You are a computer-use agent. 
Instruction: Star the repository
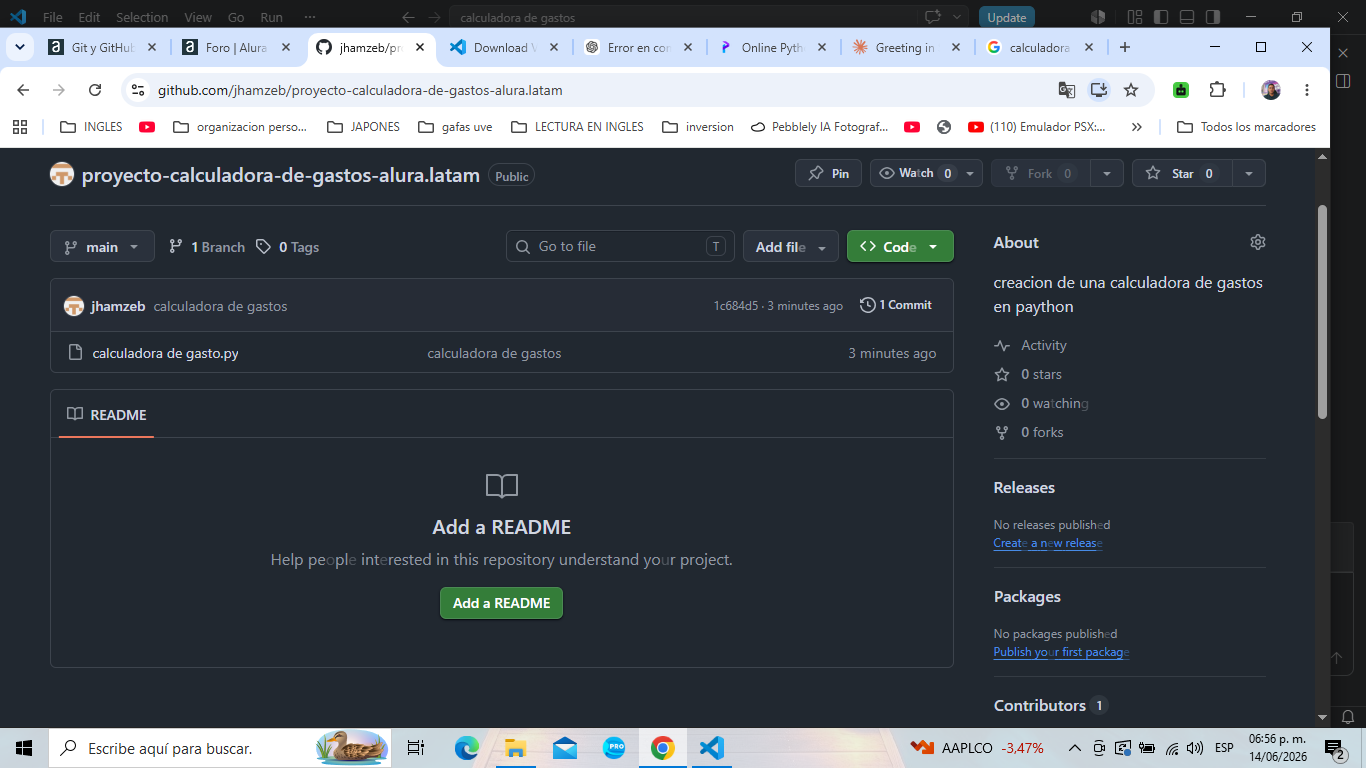1181,173
